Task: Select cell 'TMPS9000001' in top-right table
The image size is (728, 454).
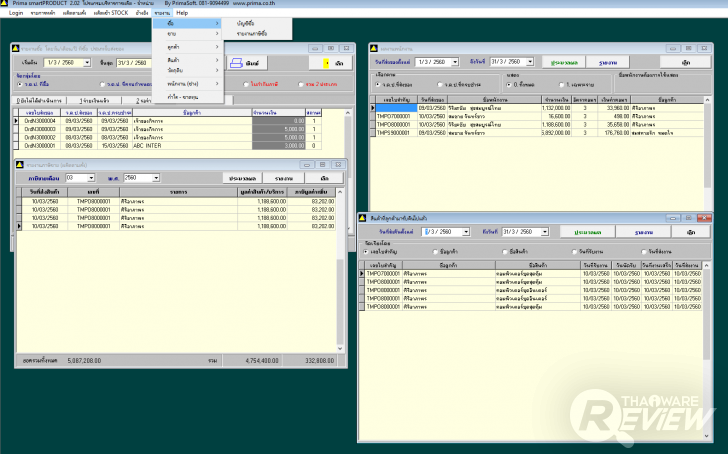Action: point(396,133)
